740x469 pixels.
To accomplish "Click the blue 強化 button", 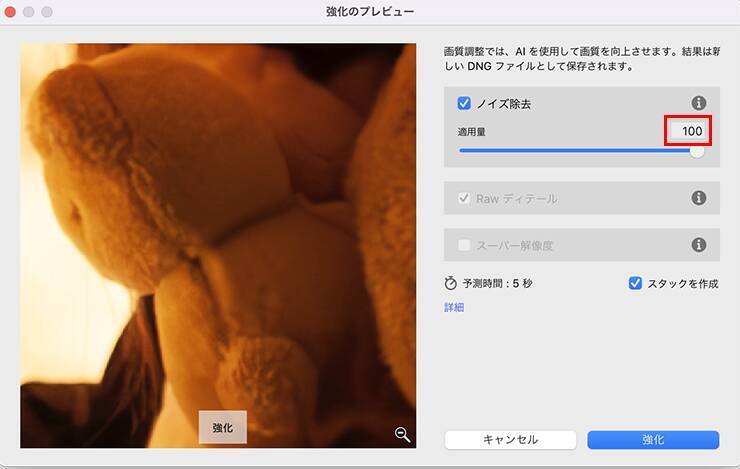I will (x=653, y=440).
